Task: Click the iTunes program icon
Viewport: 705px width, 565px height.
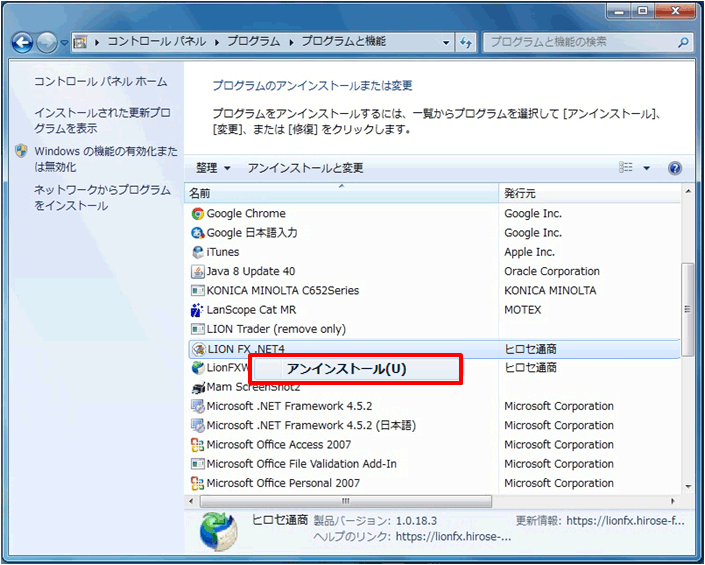Action: coord(197,252)
